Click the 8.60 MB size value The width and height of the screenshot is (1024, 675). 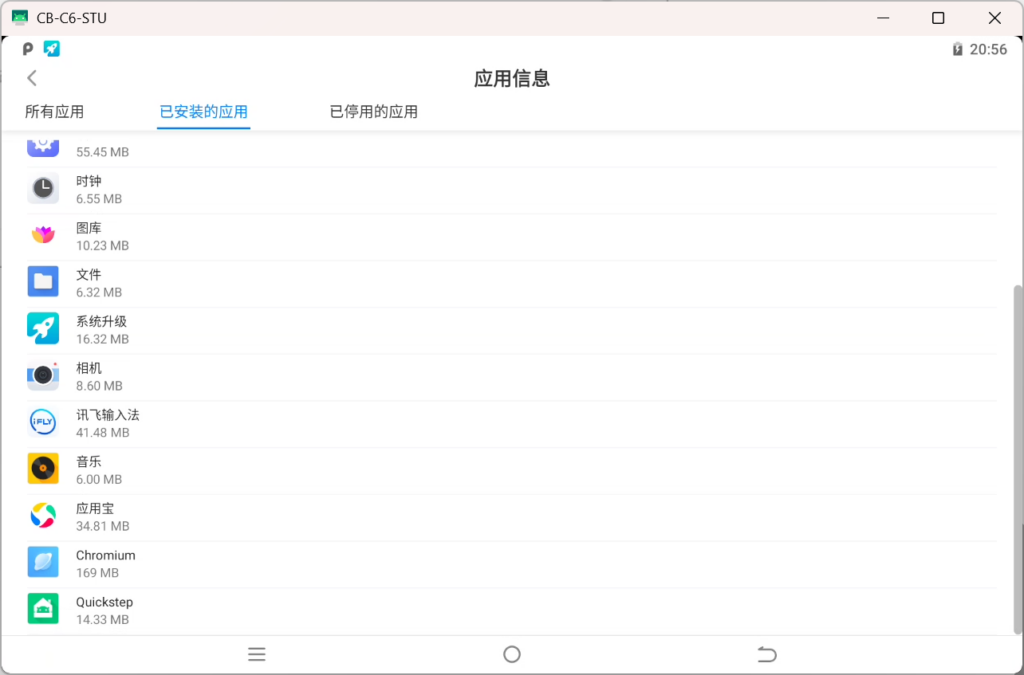pyautogui.click(x=99, y=386)
